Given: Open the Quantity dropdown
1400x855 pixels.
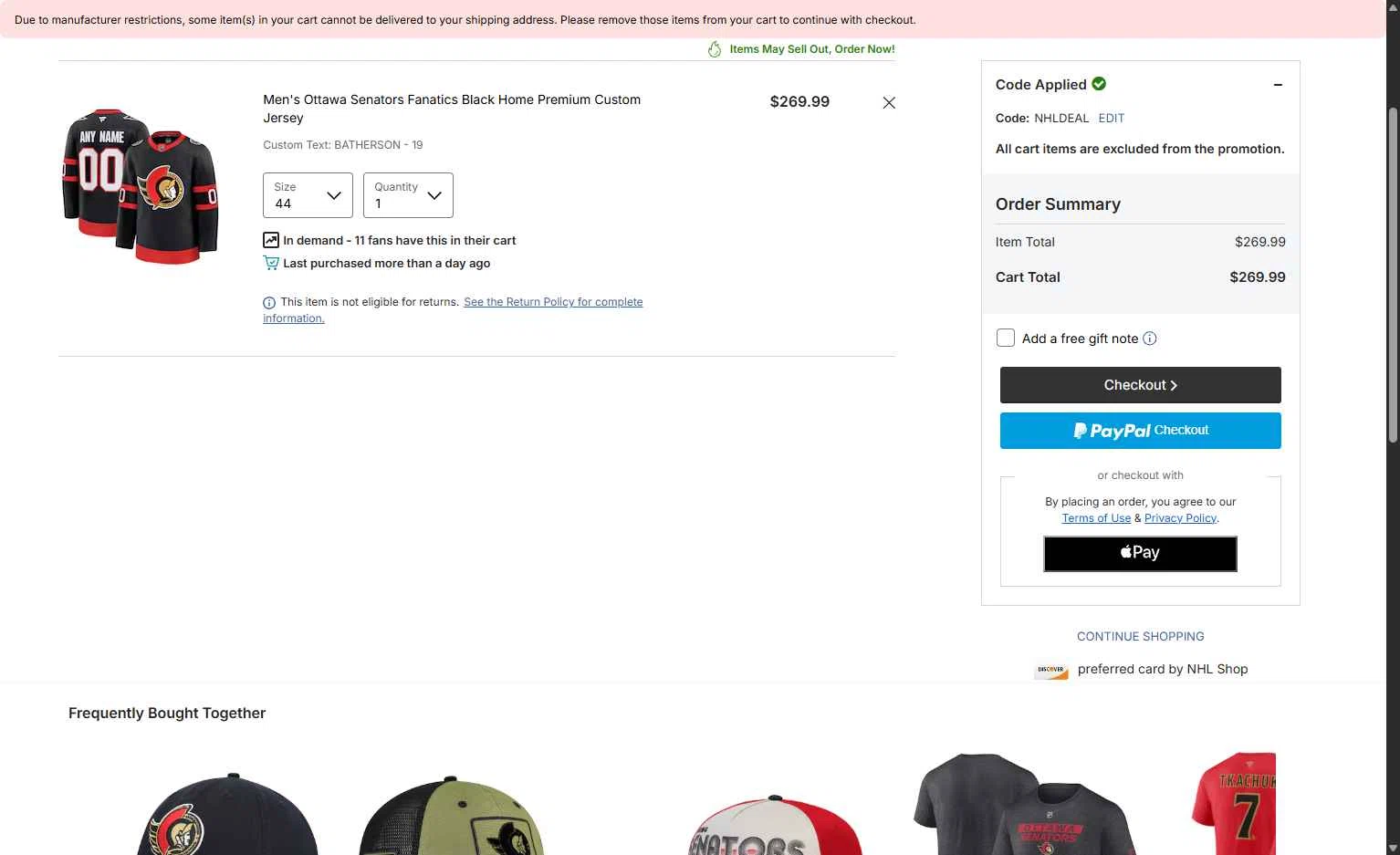Looking at the screenshot, I should [408, 195].
